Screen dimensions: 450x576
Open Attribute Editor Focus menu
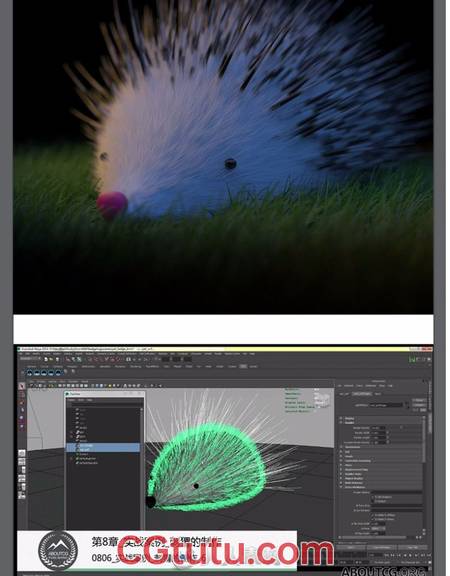point(360,386)
